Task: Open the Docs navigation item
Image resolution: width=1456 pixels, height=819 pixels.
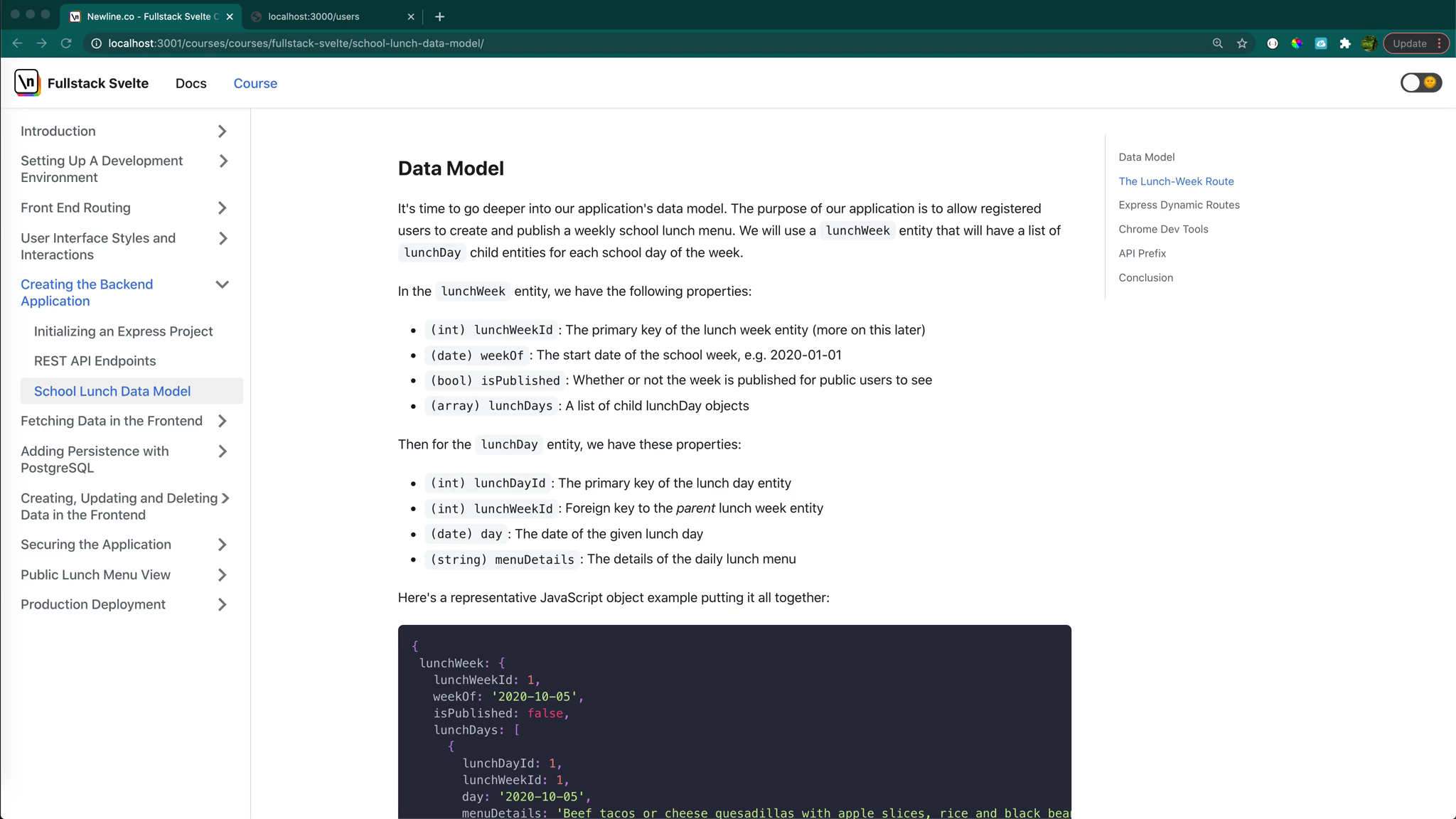Action: [191, 83]
